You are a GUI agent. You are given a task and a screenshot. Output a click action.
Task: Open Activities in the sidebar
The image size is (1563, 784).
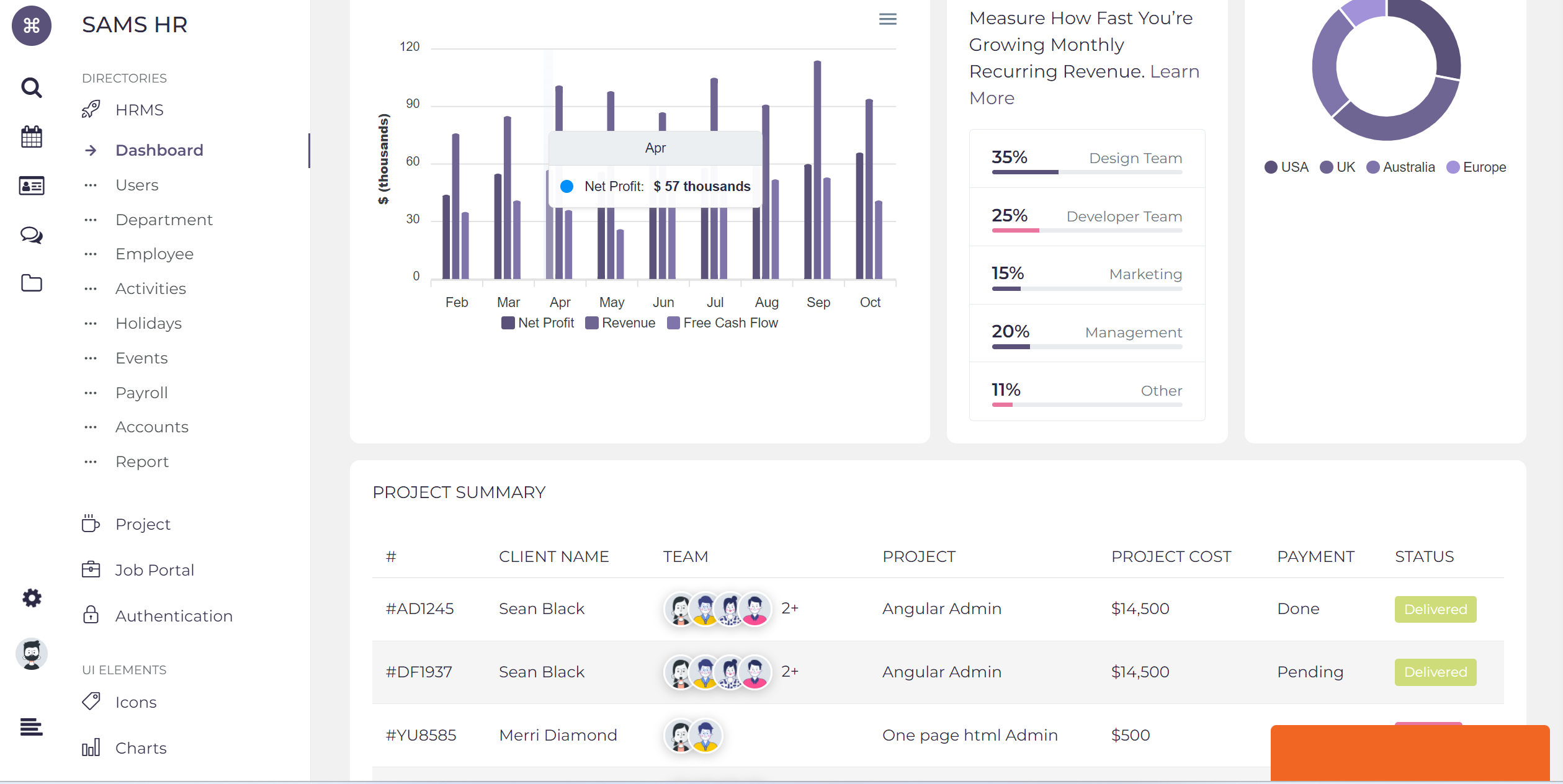tap(151, 288)
